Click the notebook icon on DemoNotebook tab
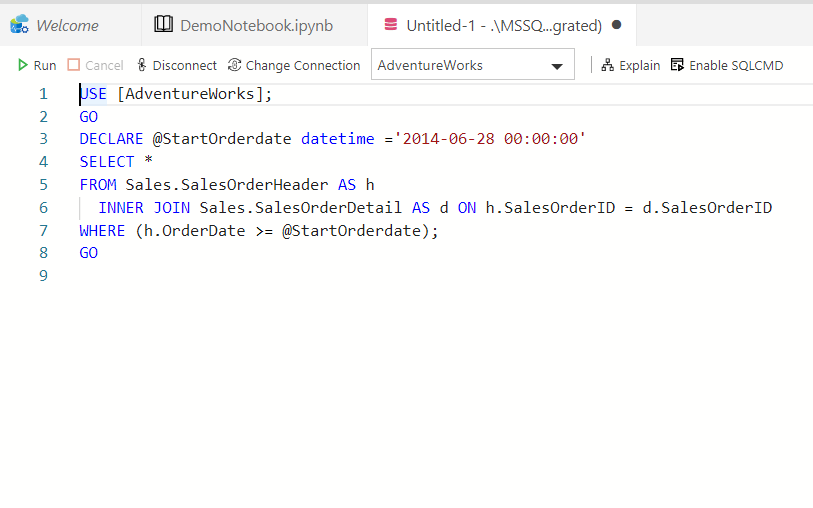813x508 pixels. [163, 25]
